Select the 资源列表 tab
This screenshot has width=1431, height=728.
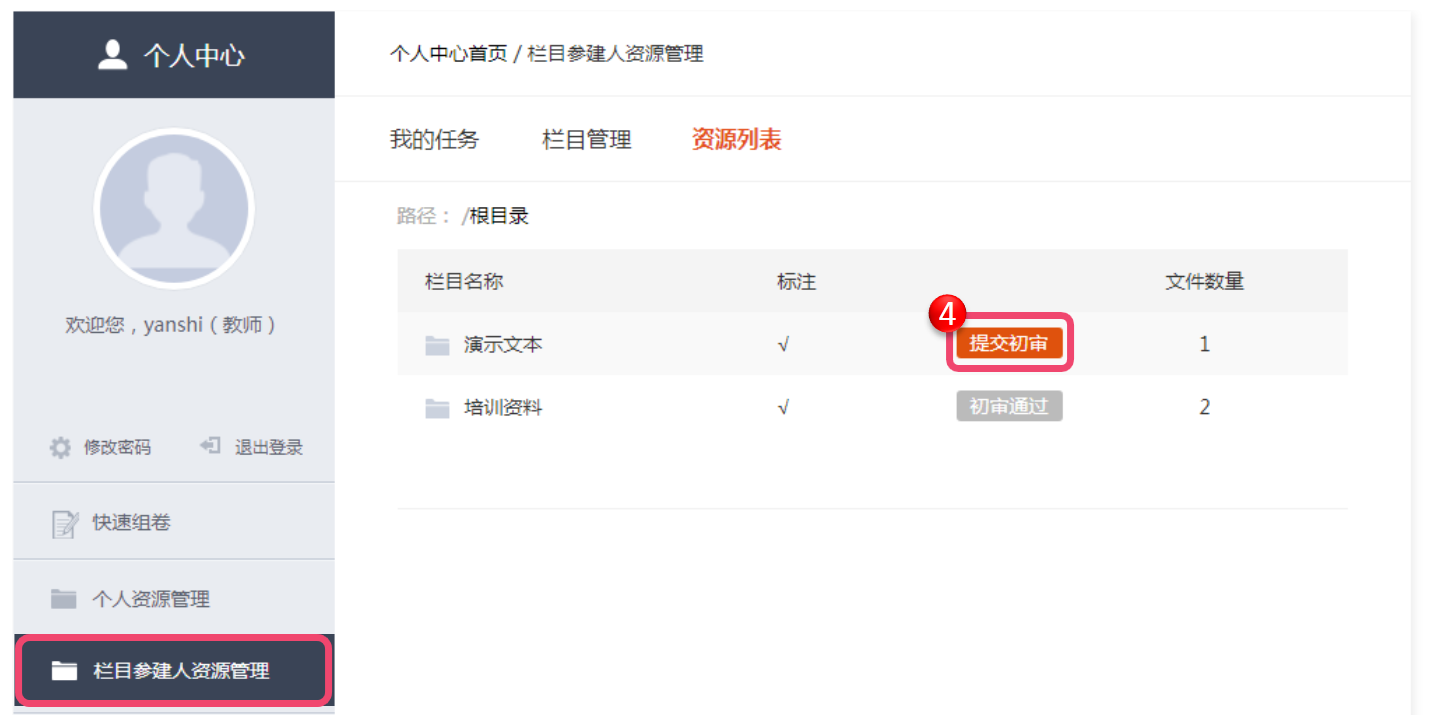click(736, 140)
